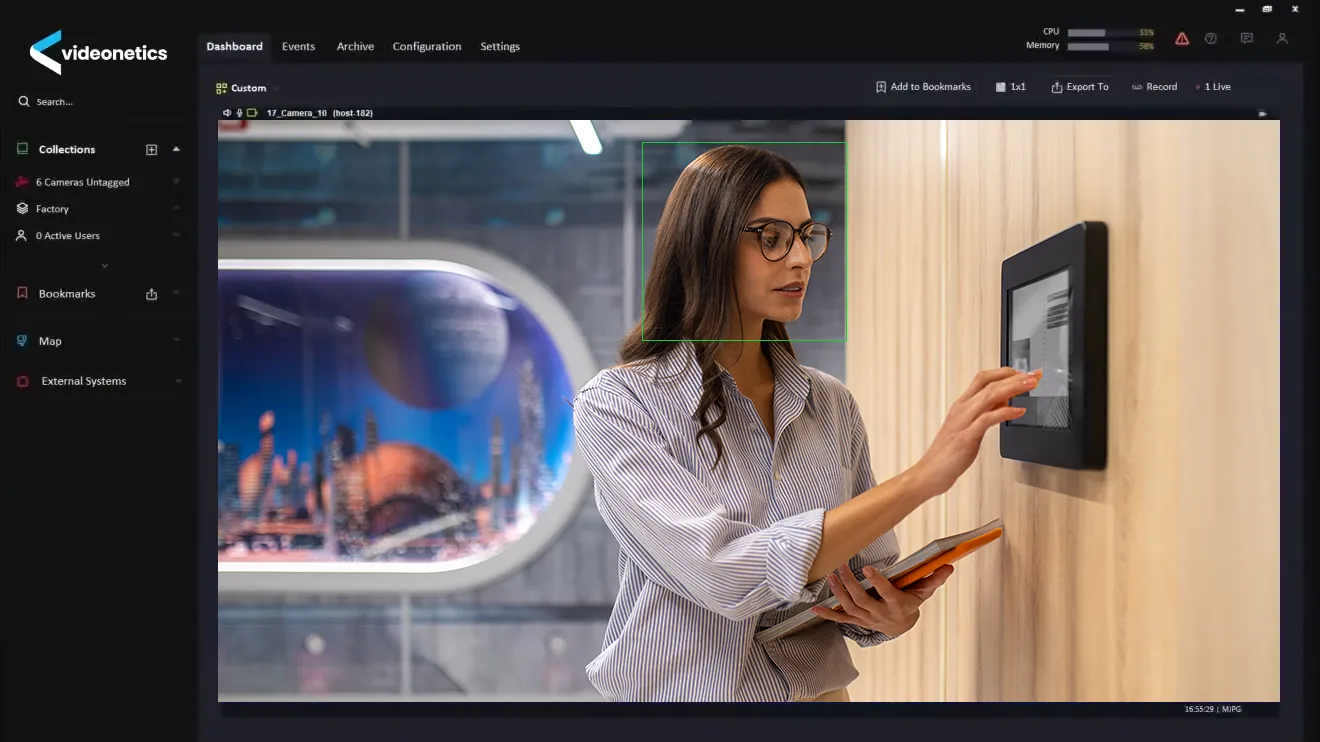Click the Bookmarks export icon in sidebar
Image resolution: width=1320 pixels, height=742 pixels.
click(152, 294)
